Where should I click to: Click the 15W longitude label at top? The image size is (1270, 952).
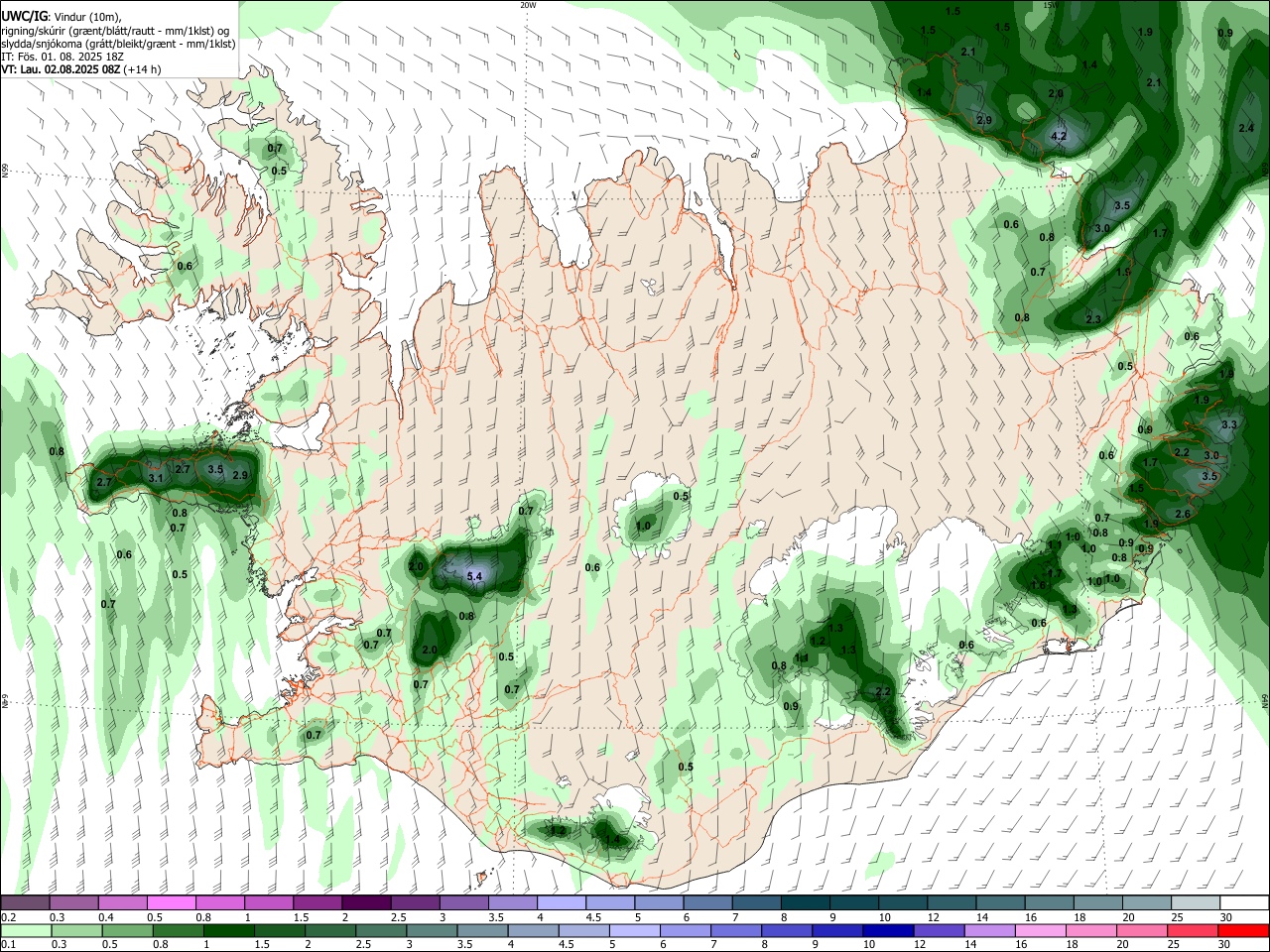pyautogui.click(x=1051, y=5)
